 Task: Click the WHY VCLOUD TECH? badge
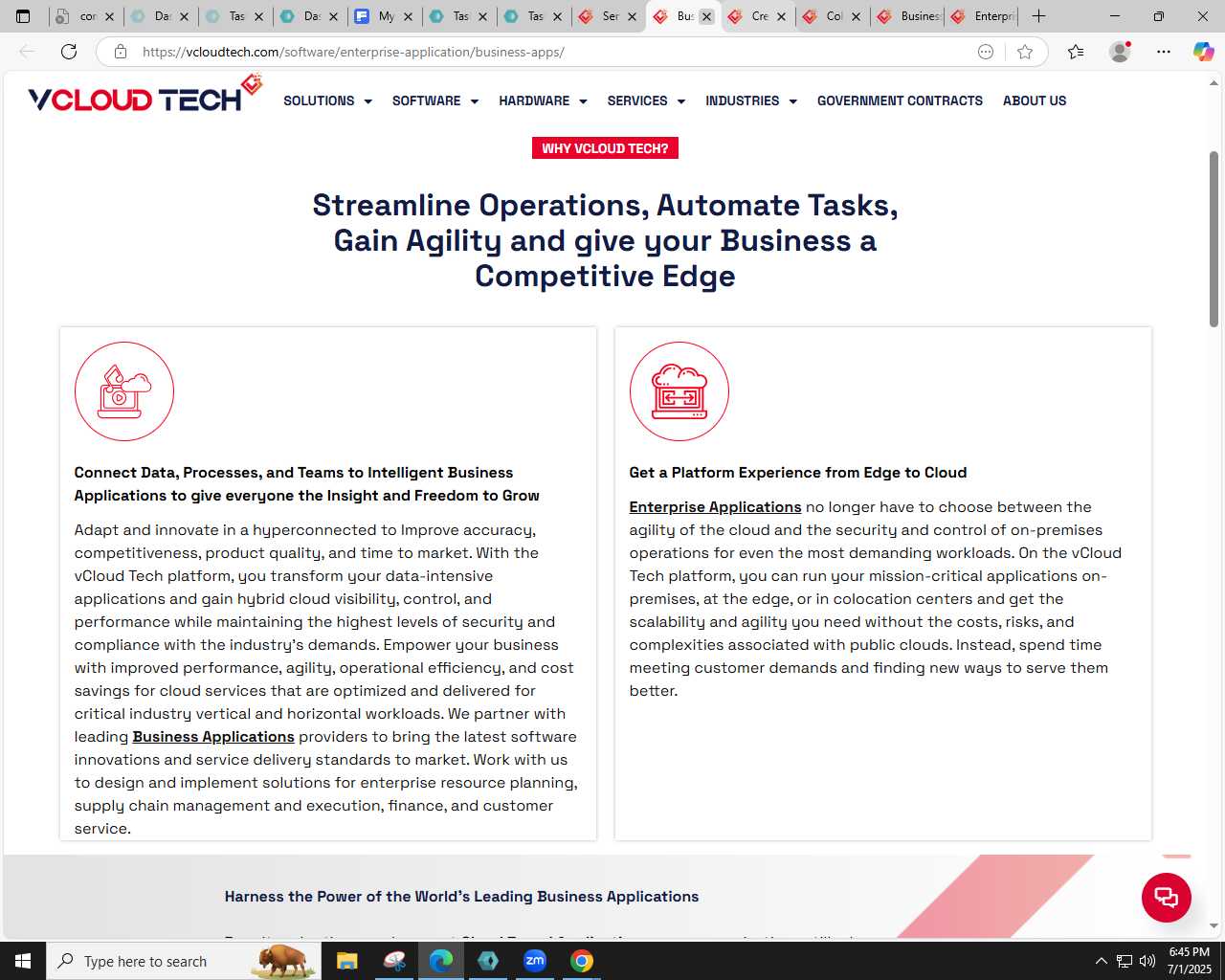click(x=605, y=148)
